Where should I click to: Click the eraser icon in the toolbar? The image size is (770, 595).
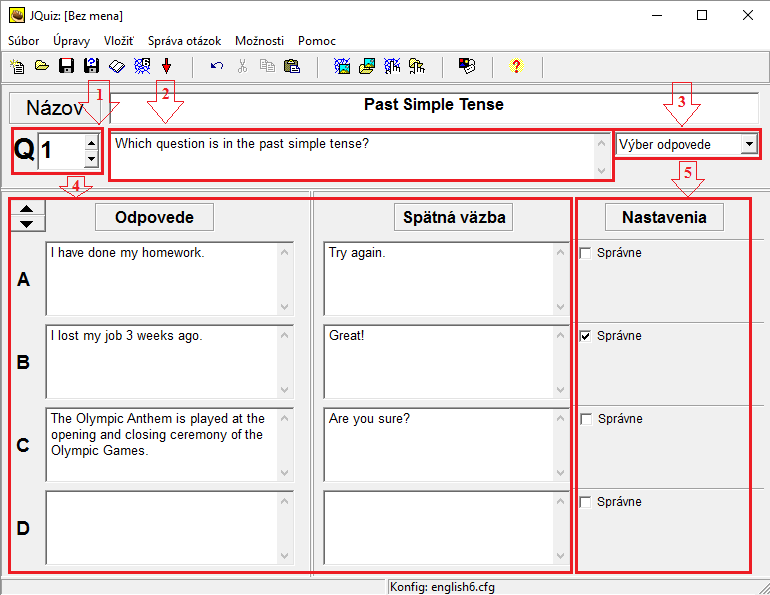pyautogui.click(x=117, y=67)
